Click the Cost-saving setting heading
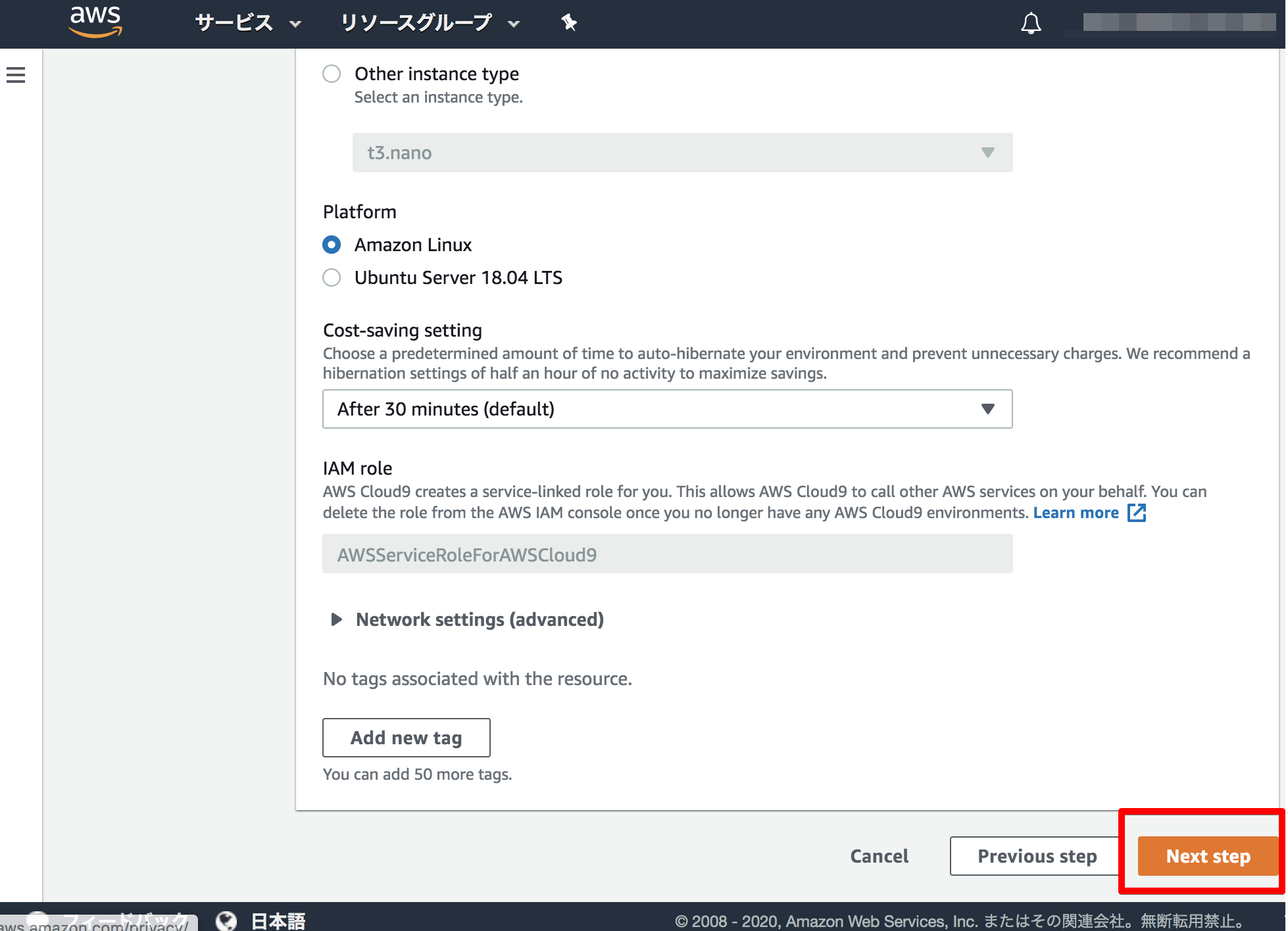 403,330
